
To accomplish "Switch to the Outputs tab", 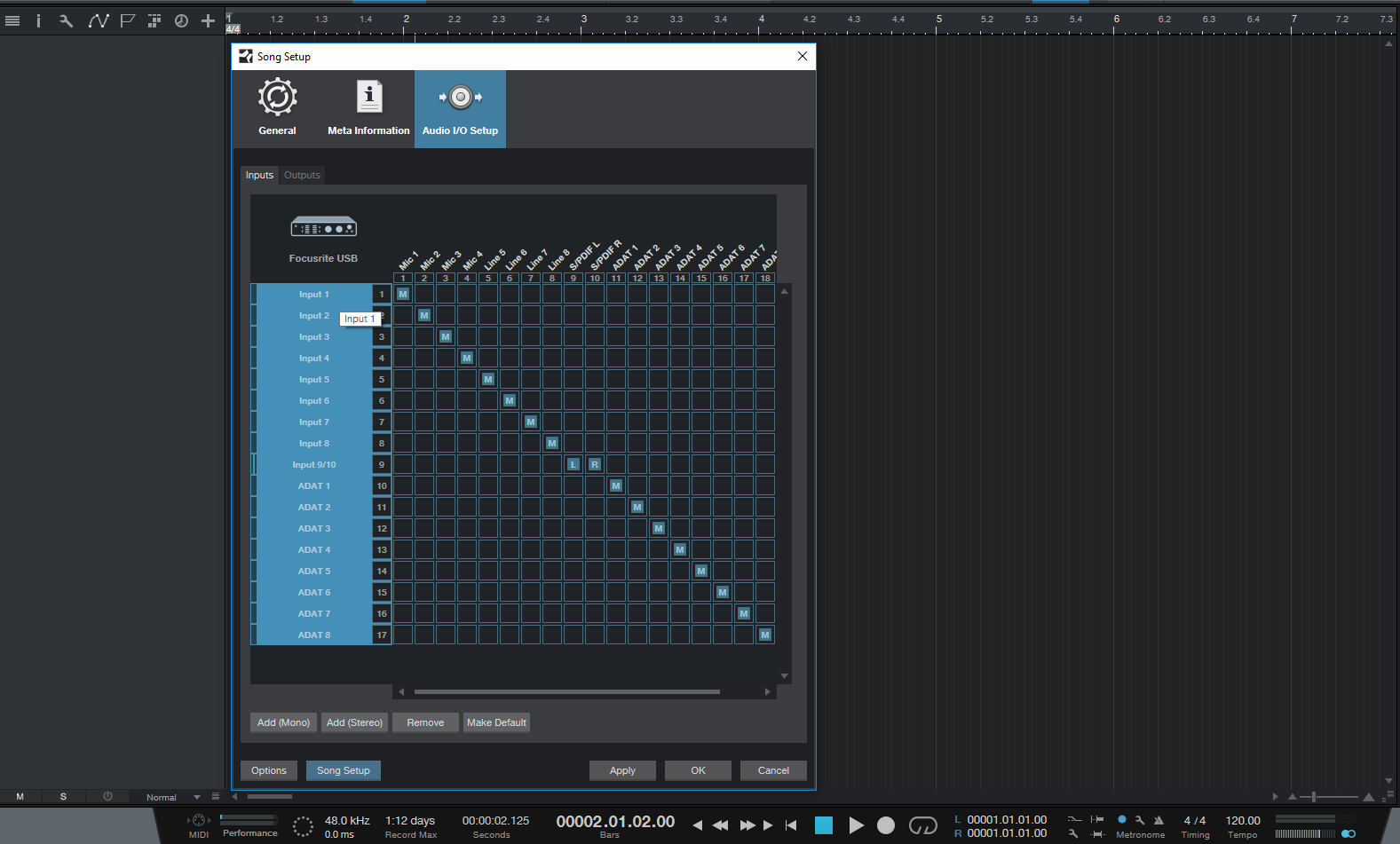I will coord(302,175).
